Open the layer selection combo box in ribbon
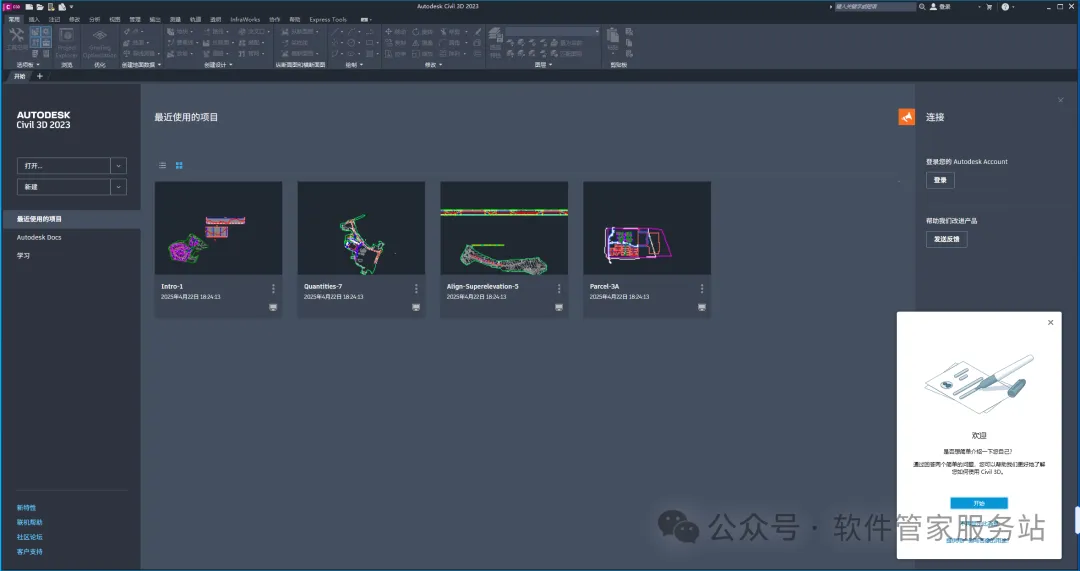 (553, 32)
